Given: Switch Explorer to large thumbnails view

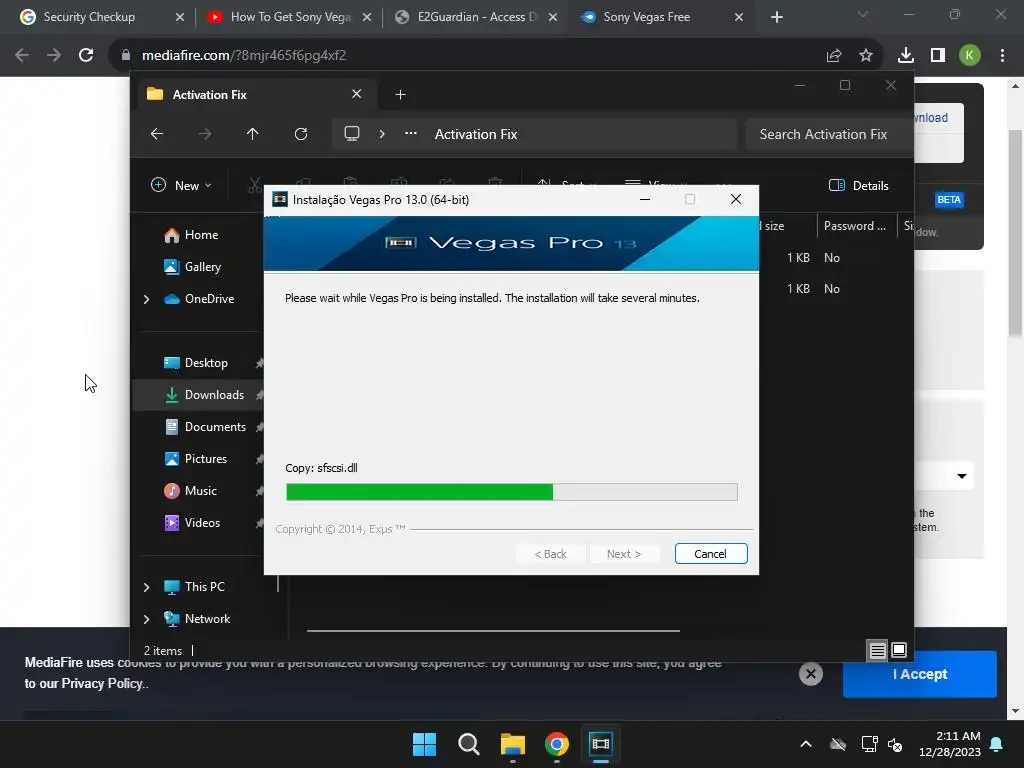Looking at the screenshot, I should click(899, 650).
